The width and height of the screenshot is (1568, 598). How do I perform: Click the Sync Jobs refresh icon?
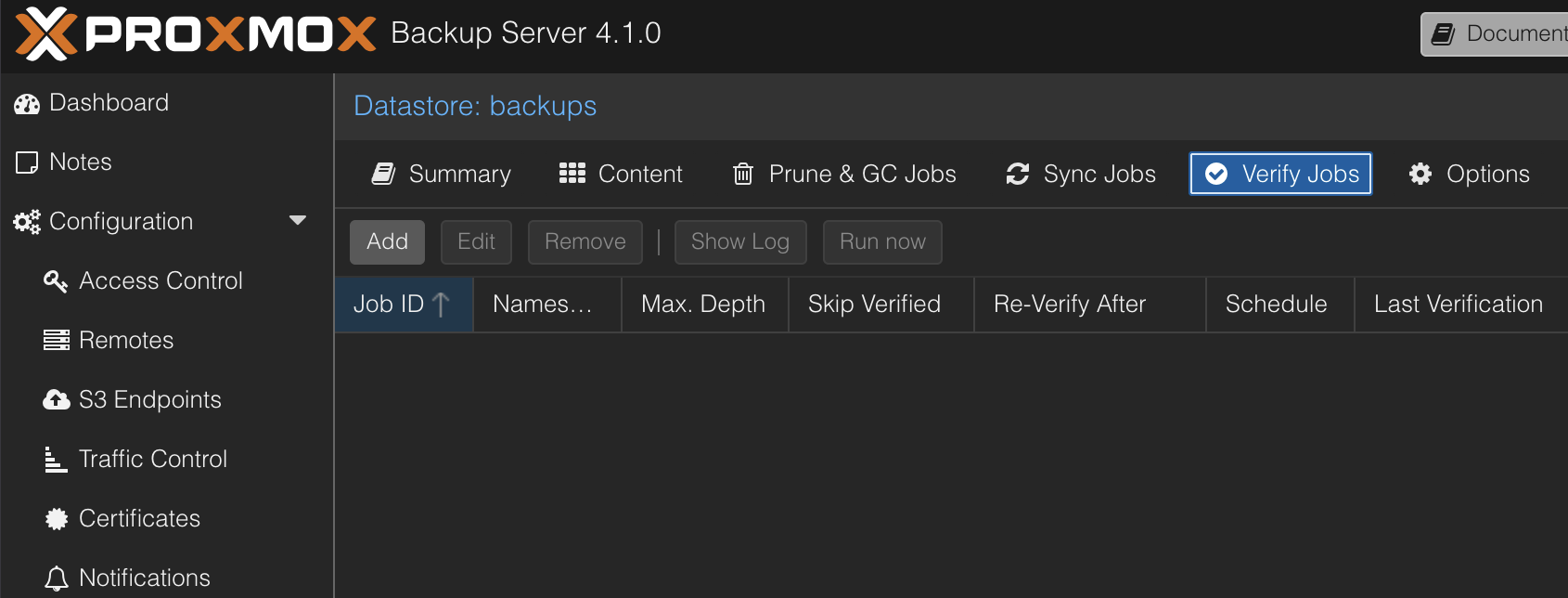coord(1018,174)
